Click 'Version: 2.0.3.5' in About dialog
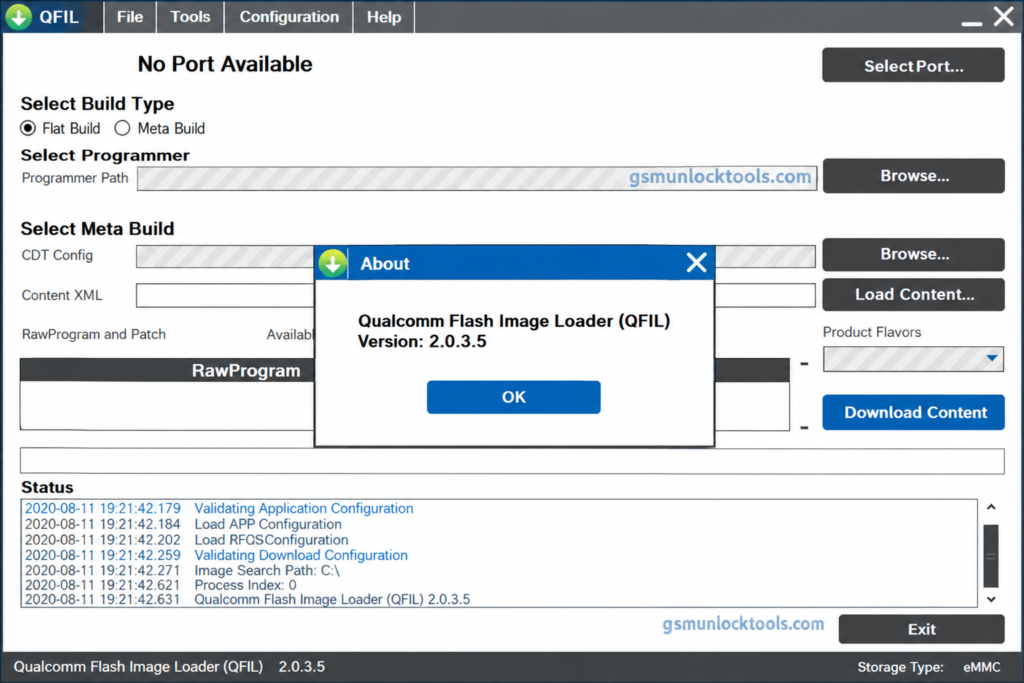This screenshot has width=1024, height=683. (x=422, y=342)
